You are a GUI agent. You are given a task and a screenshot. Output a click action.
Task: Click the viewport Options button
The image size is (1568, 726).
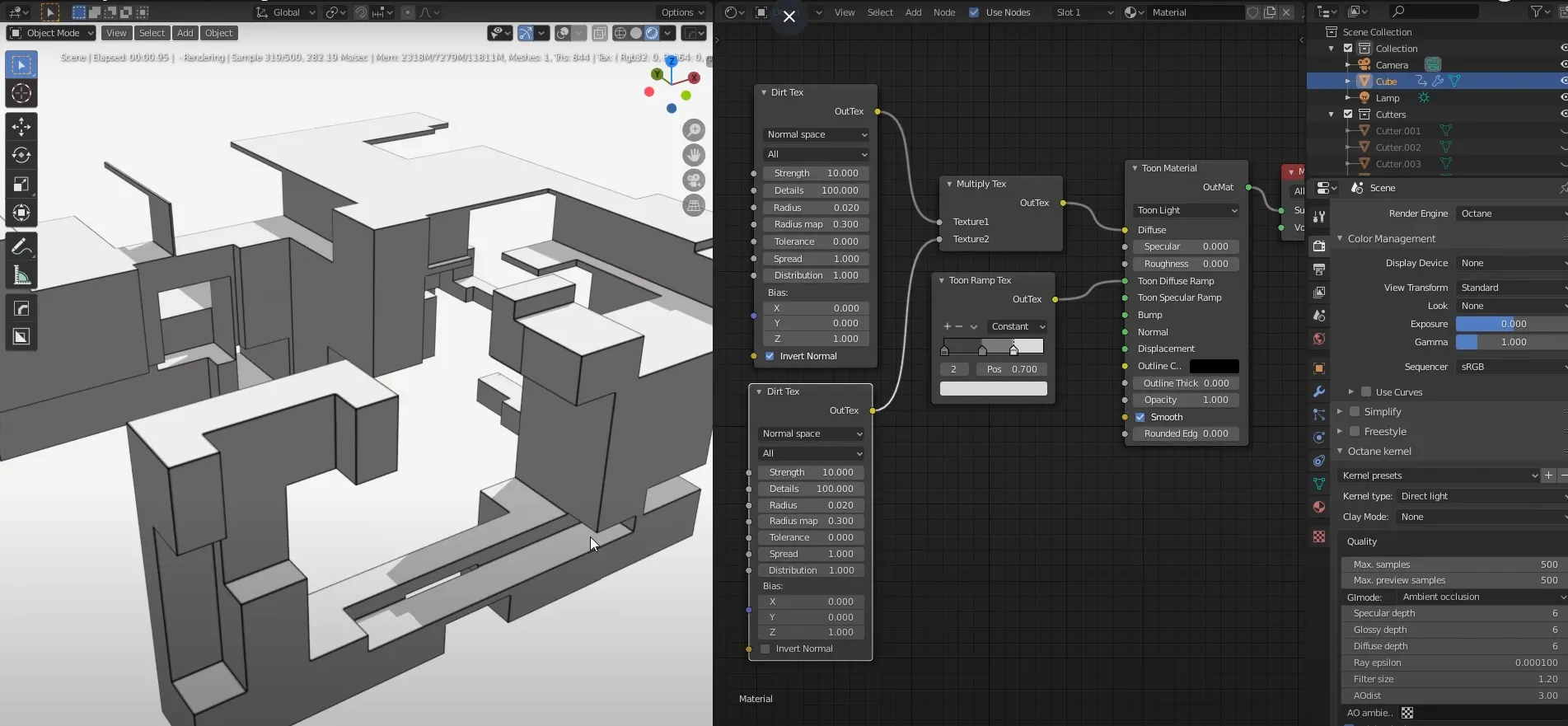click(682, 12)
